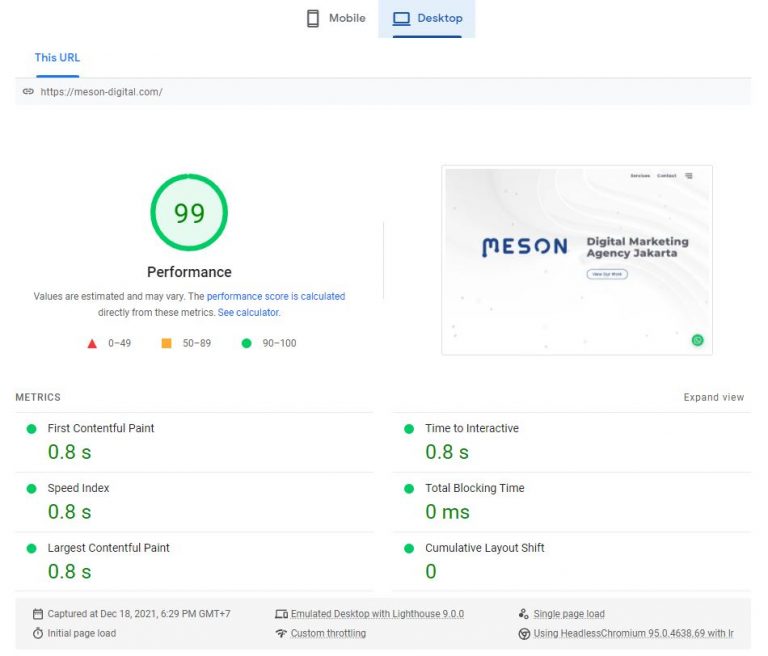Viewport: 768px width, 656px height.
Task: Click the devices icon beside Emulated Desktop
Action: tap(281, 614)
